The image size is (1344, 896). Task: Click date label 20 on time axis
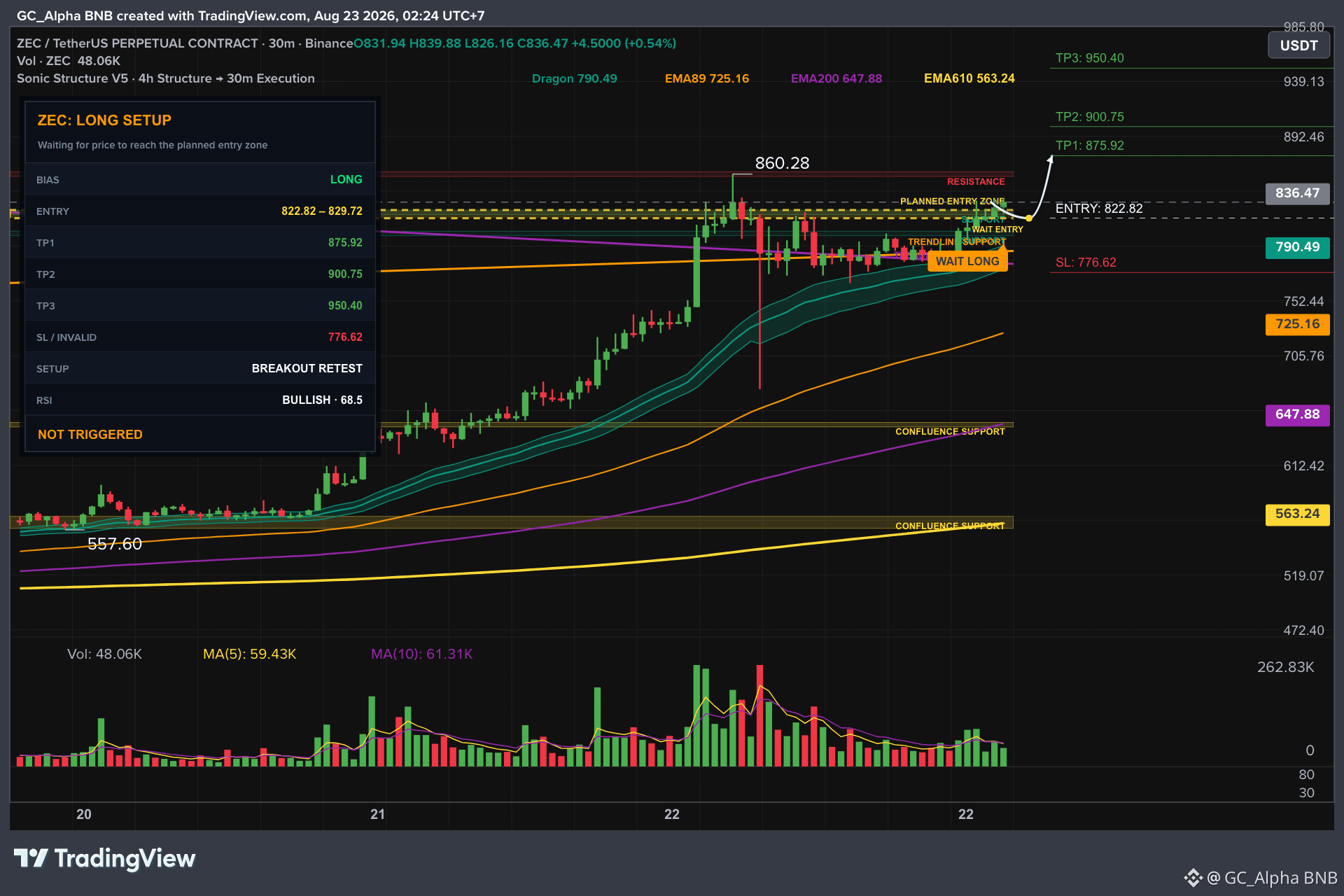[84, 814]
